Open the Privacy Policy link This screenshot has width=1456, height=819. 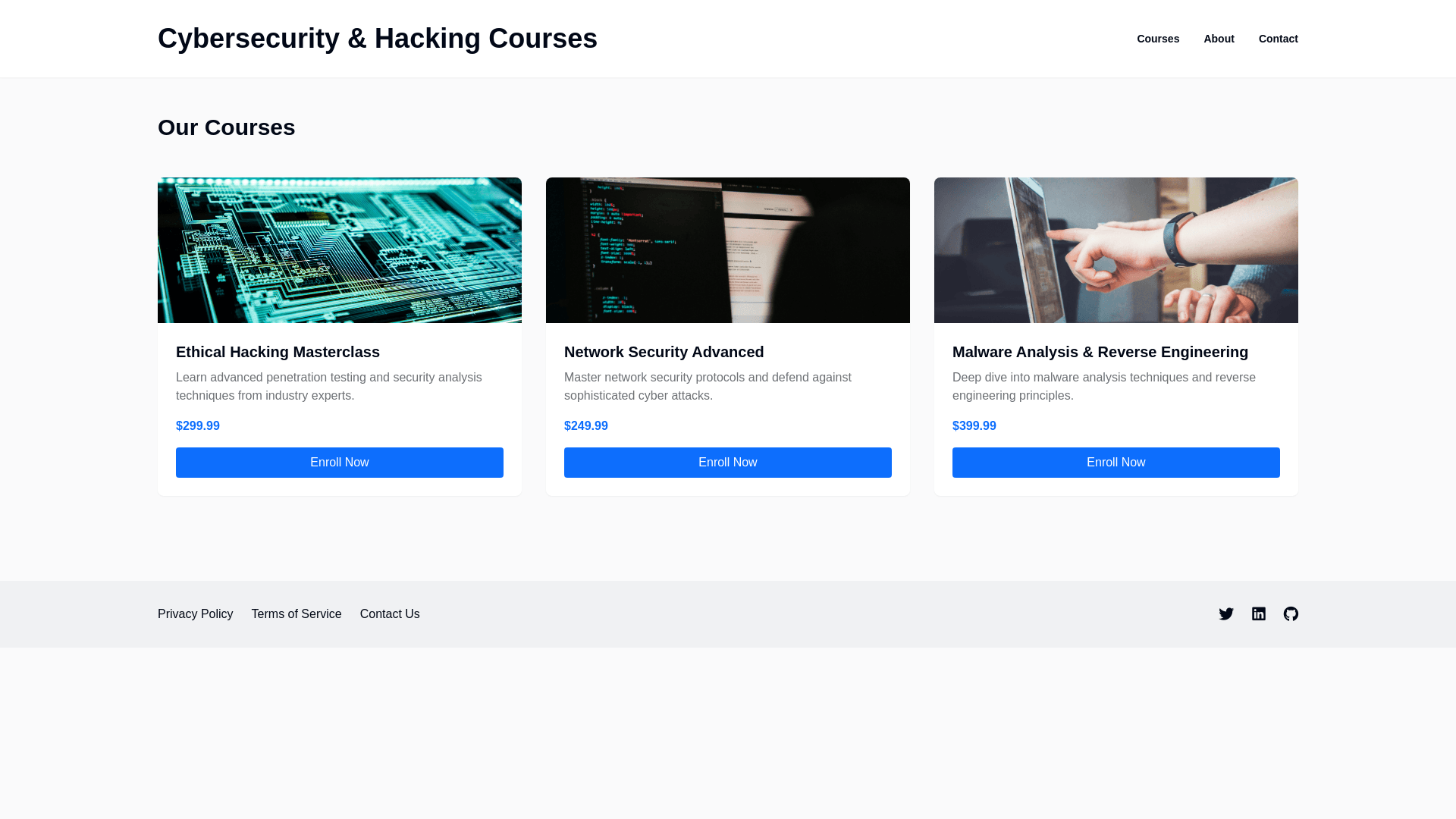click(x=196, y=614)
